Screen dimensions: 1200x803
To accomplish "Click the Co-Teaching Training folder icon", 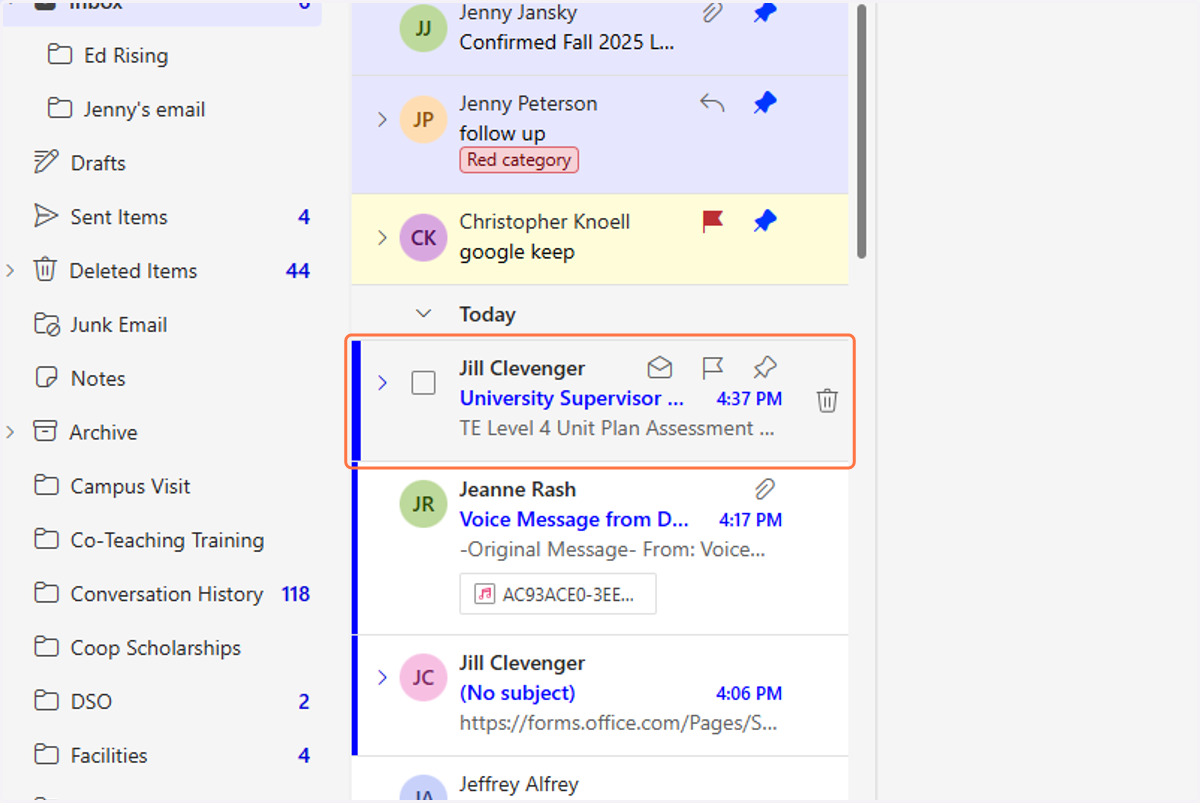I will click(46, 540).
